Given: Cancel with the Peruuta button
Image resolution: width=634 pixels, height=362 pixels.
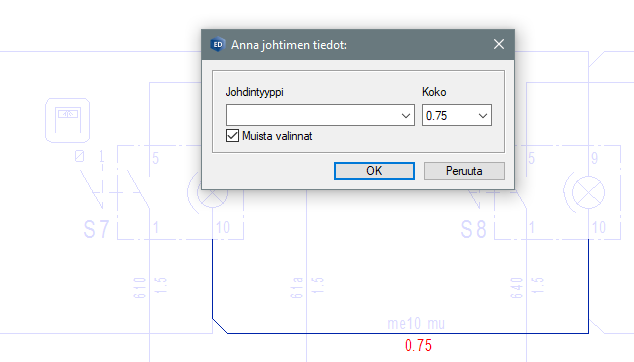Looking at the screenshot, I should [x=464, y=171].
